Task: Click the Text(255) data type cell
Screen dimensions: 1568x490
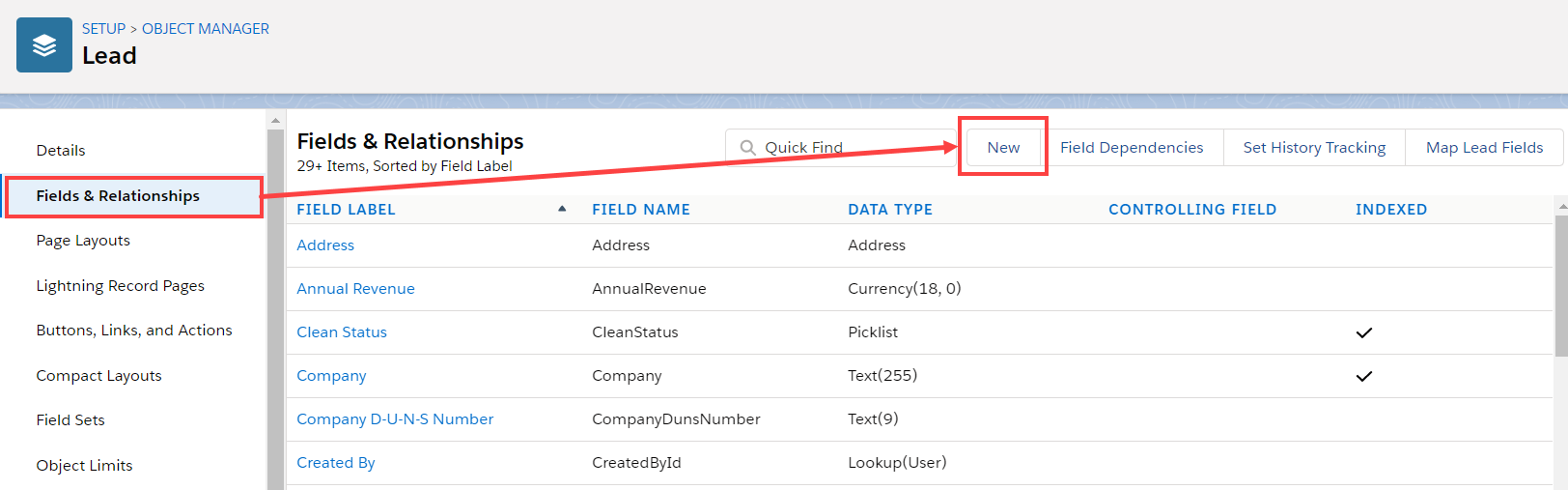Action: tap(882, 376)
